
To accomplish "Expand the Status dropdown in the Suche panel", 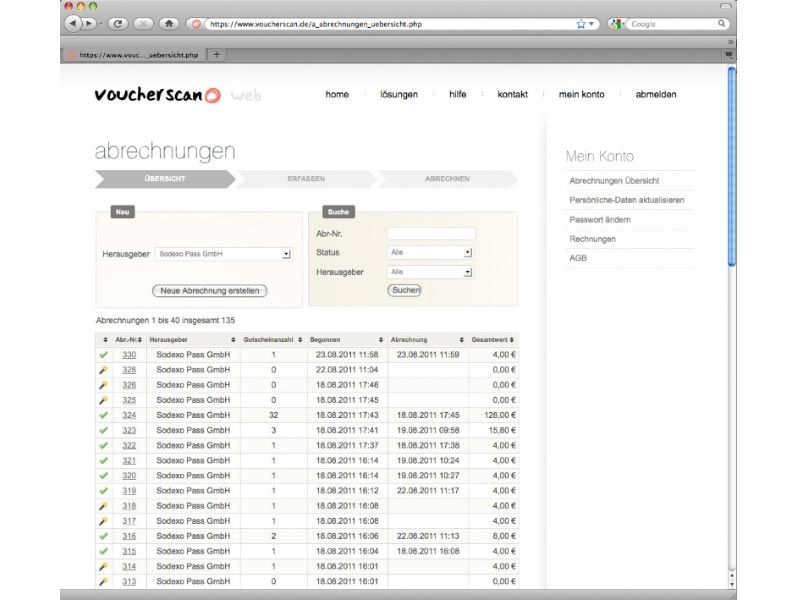I will [429, 253].
